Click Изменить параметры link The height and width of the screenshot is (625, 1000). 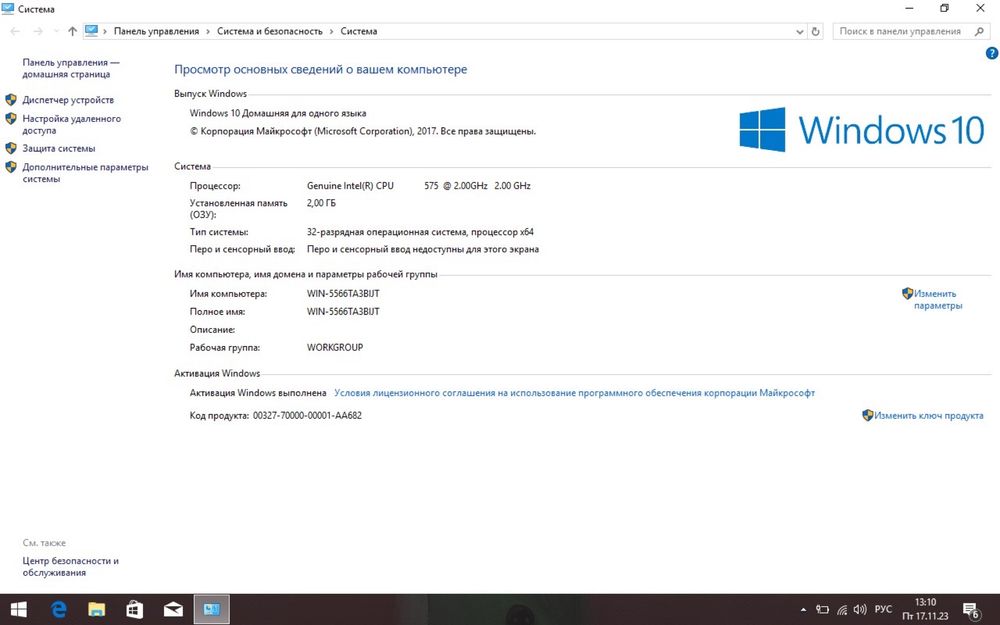click(x=938, y=300)
